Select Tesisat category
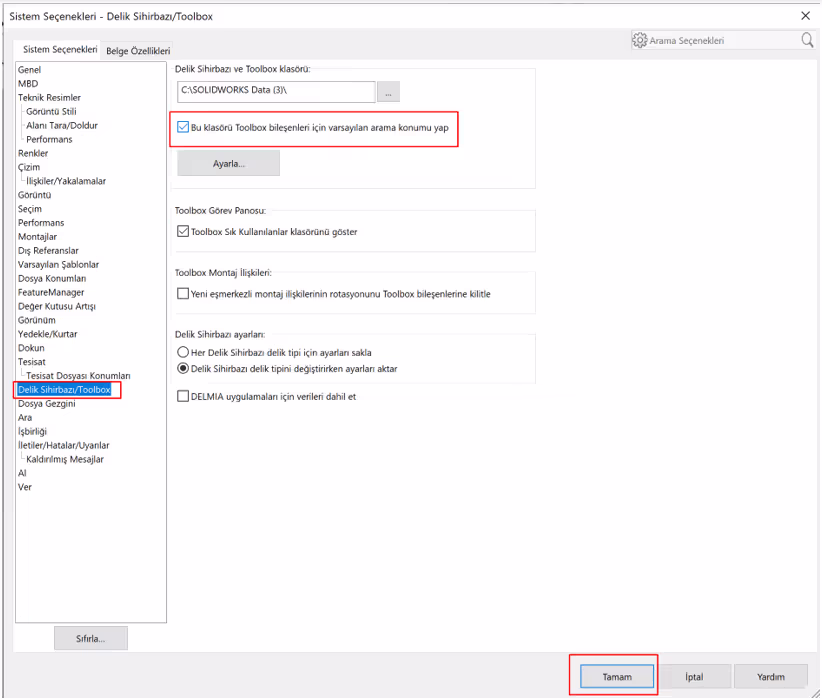This screenshot has height=699, width=822. pyautogui.click(x=32, y=361)
